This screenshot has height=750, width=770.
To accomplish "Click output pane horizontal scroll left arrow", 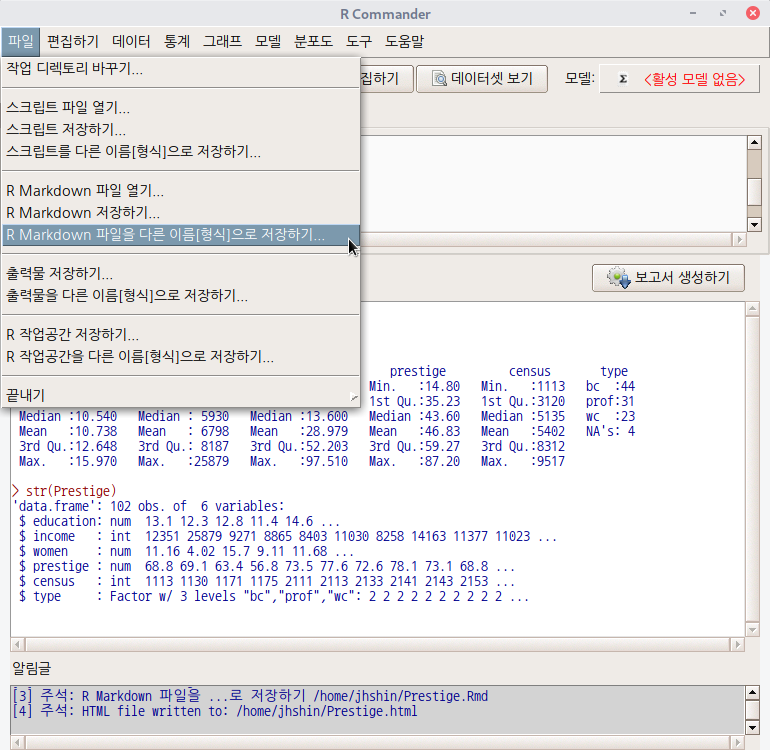I will (x=17, y=644).
